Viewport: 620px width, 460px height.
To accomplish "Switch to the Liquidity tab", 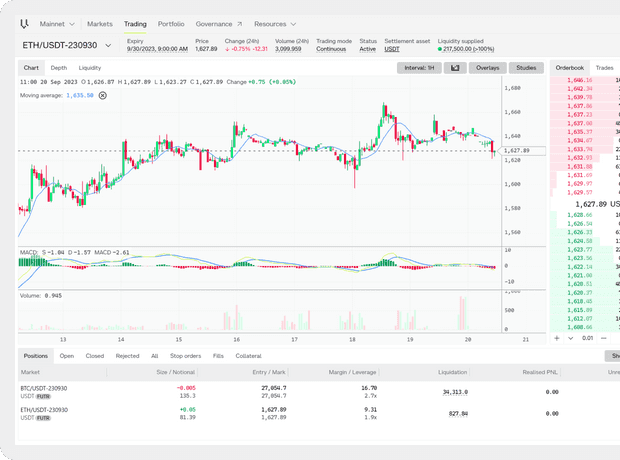I will (x=90, y=68).
